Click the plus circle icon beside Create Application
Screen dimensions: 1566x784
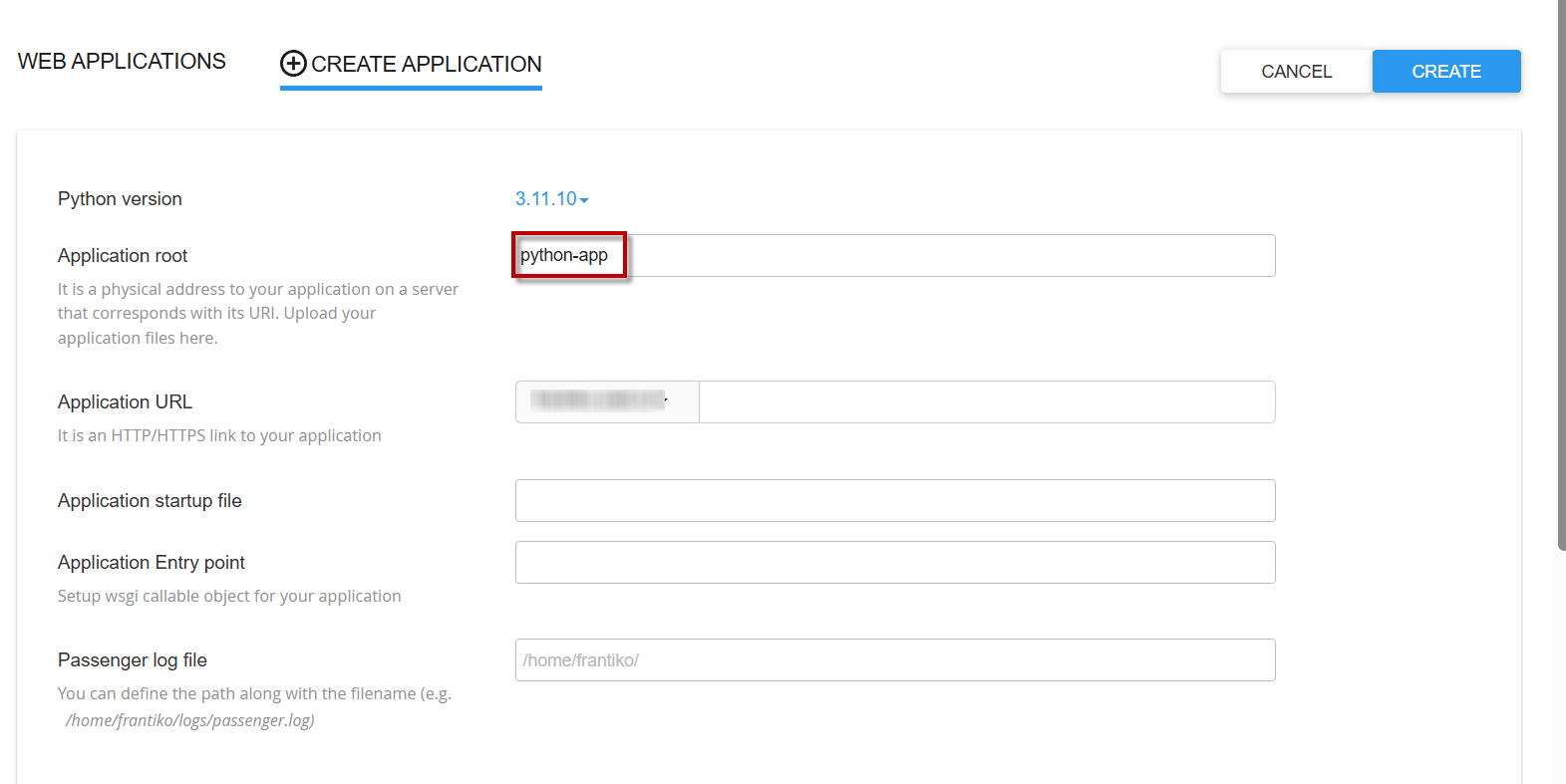coord(293,64)
